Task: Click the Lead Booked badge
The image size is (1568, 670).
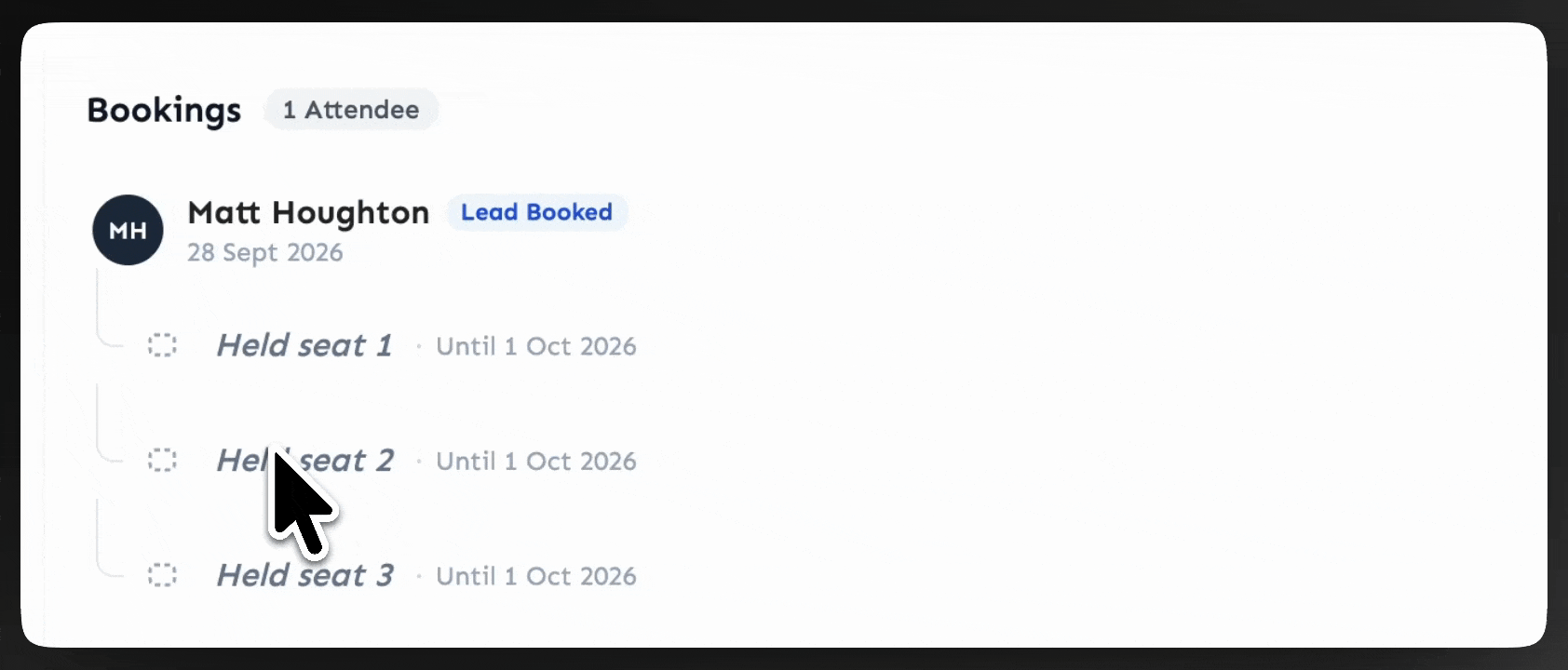Action: 537,212
